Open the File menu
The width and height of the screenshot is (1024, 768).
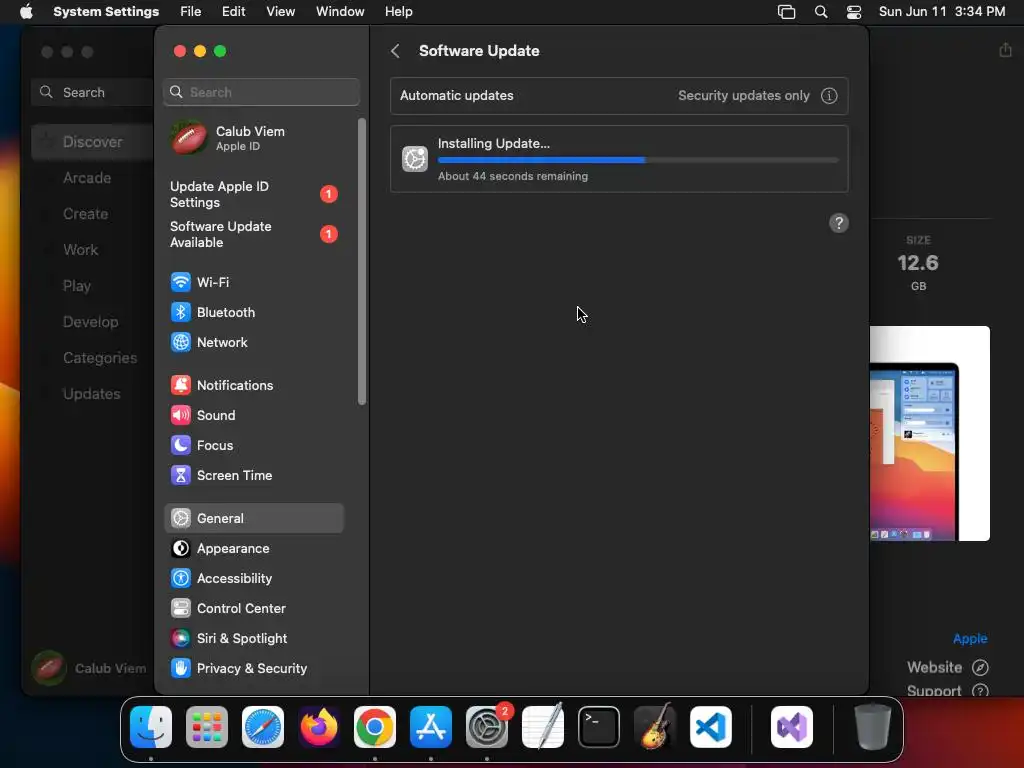[x=191, y=12]
